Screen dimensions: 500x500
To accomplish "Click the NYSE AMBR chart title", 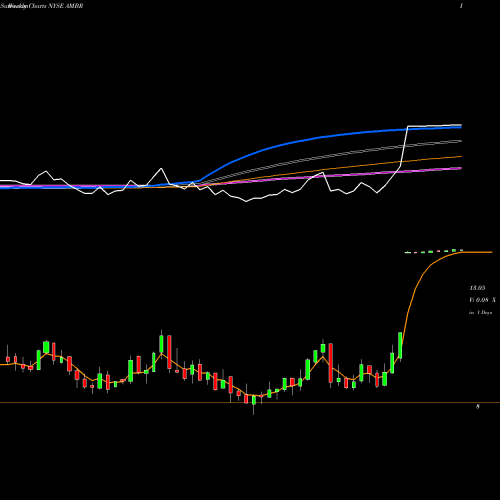I will coord(42,6).
